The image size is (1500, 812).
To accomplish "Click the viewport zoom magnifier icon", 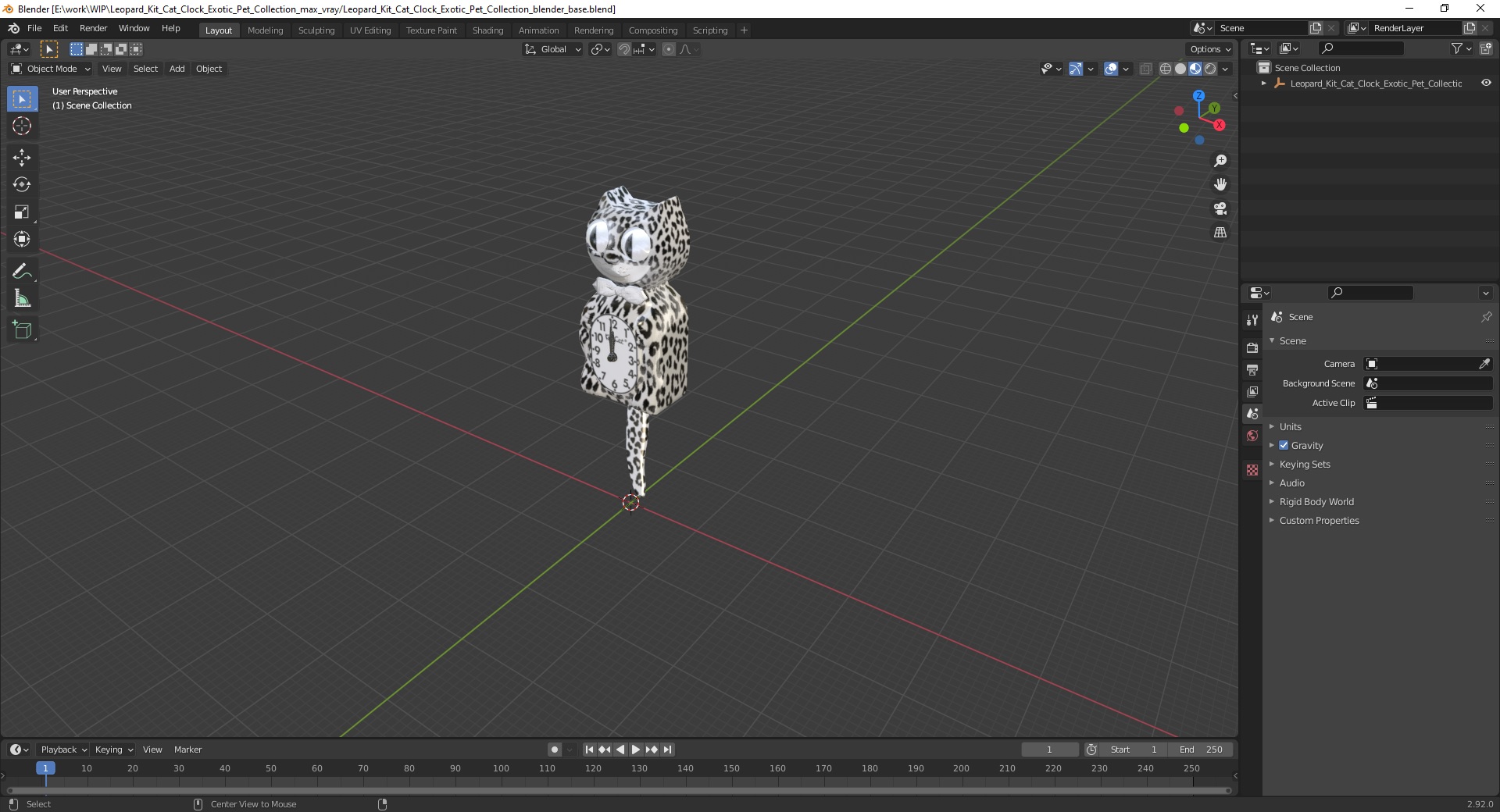I will 1220,161.
